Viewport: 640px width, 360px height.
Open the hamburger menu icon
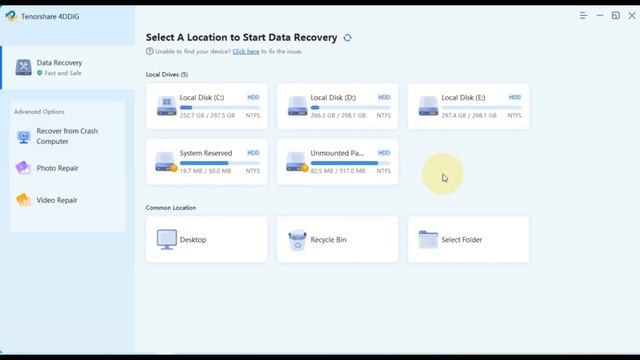point(583,16)
